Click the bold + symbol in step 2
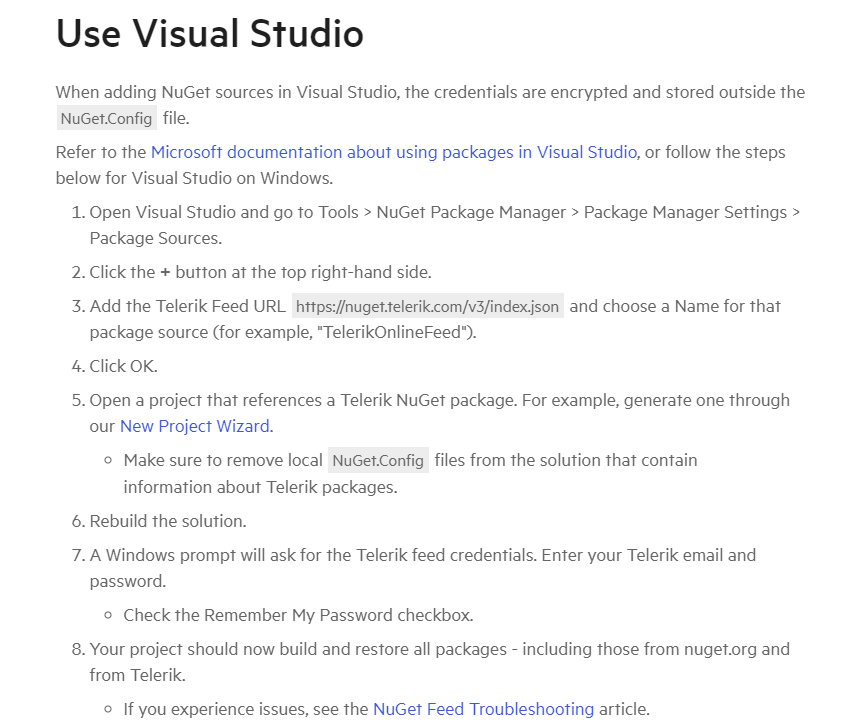 (165, 272)
